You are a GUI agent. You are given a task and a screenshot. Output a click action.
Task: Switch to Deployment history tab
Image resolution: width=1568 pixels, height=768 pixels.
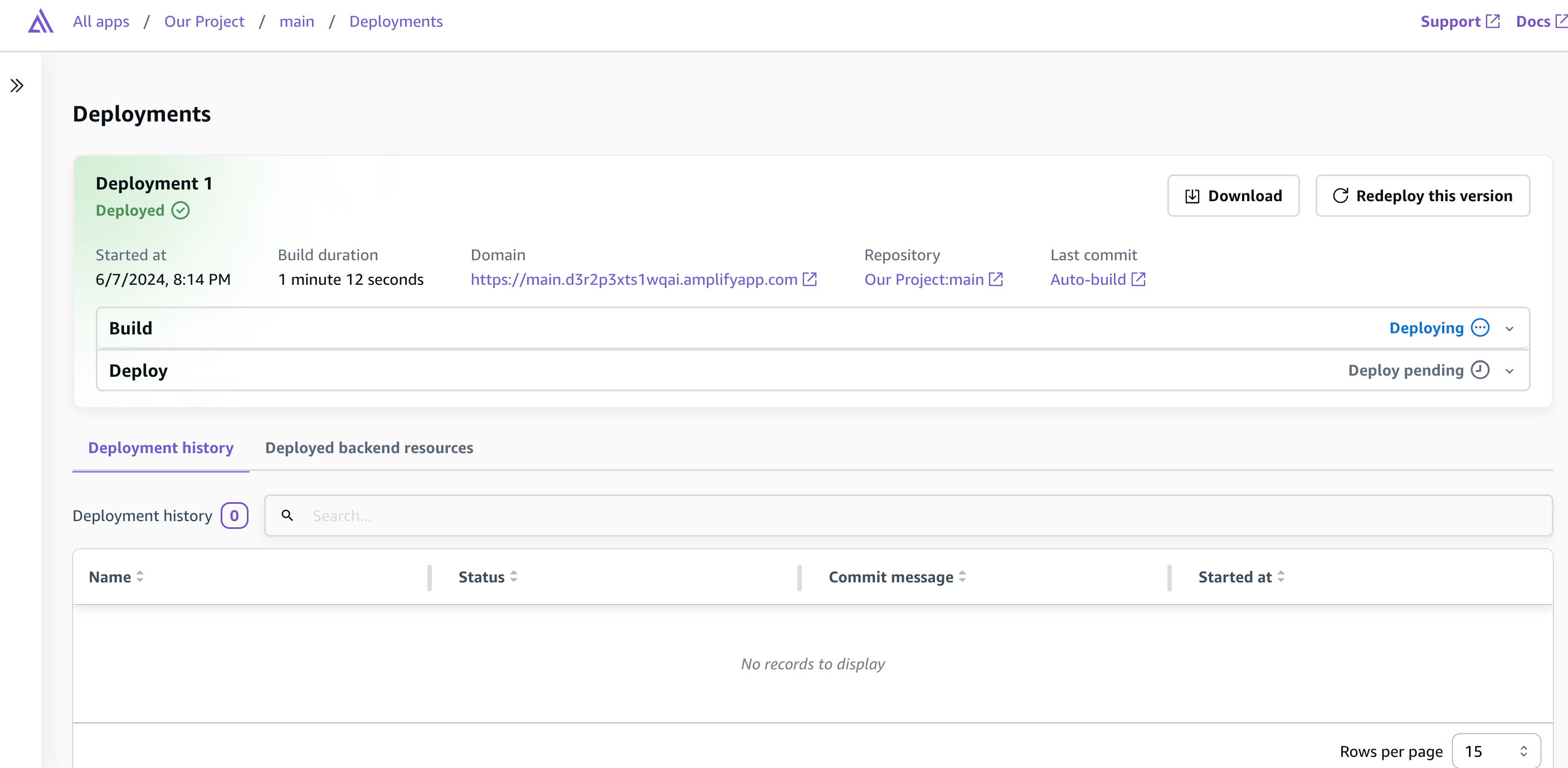point(160,448)
